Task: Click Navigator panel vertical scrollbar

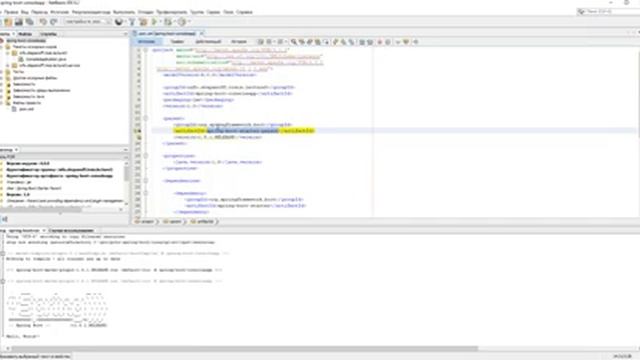Action: click(x=126, y=183)
